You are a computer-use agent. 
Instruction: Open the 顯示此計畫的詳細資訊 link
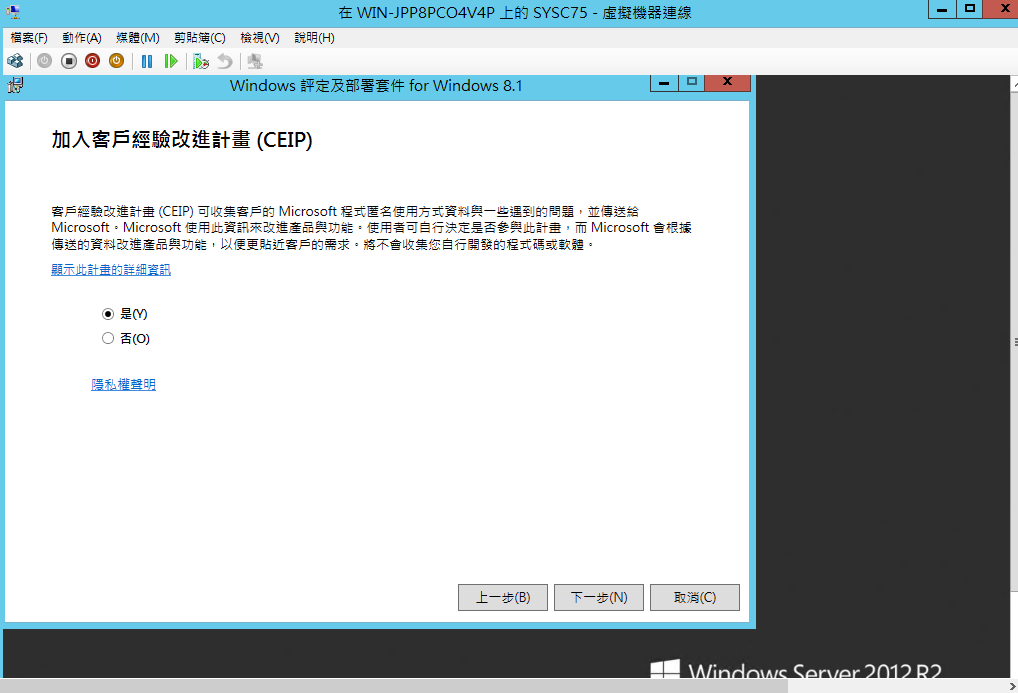tap(111, 270)
